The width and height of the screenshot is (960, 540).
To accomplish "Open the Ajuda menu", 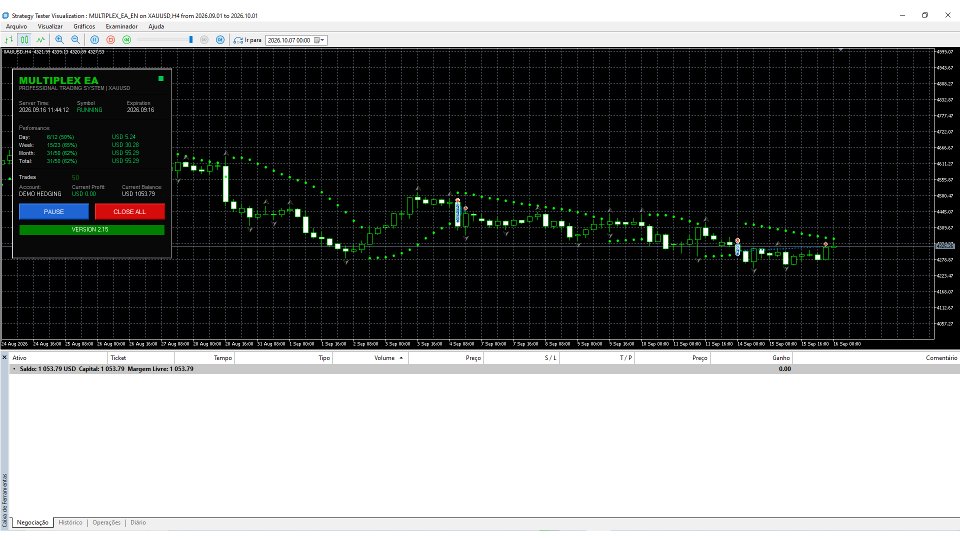I will tap(156, 26).
